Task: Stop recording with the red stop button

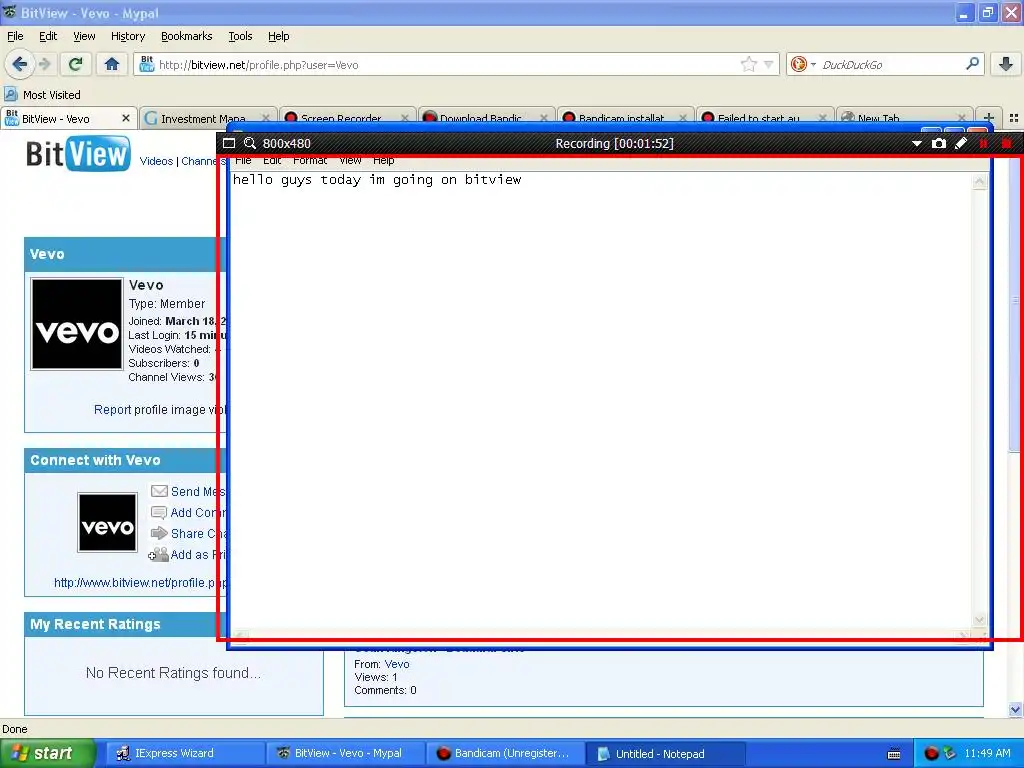Action: pos(1006,143)
